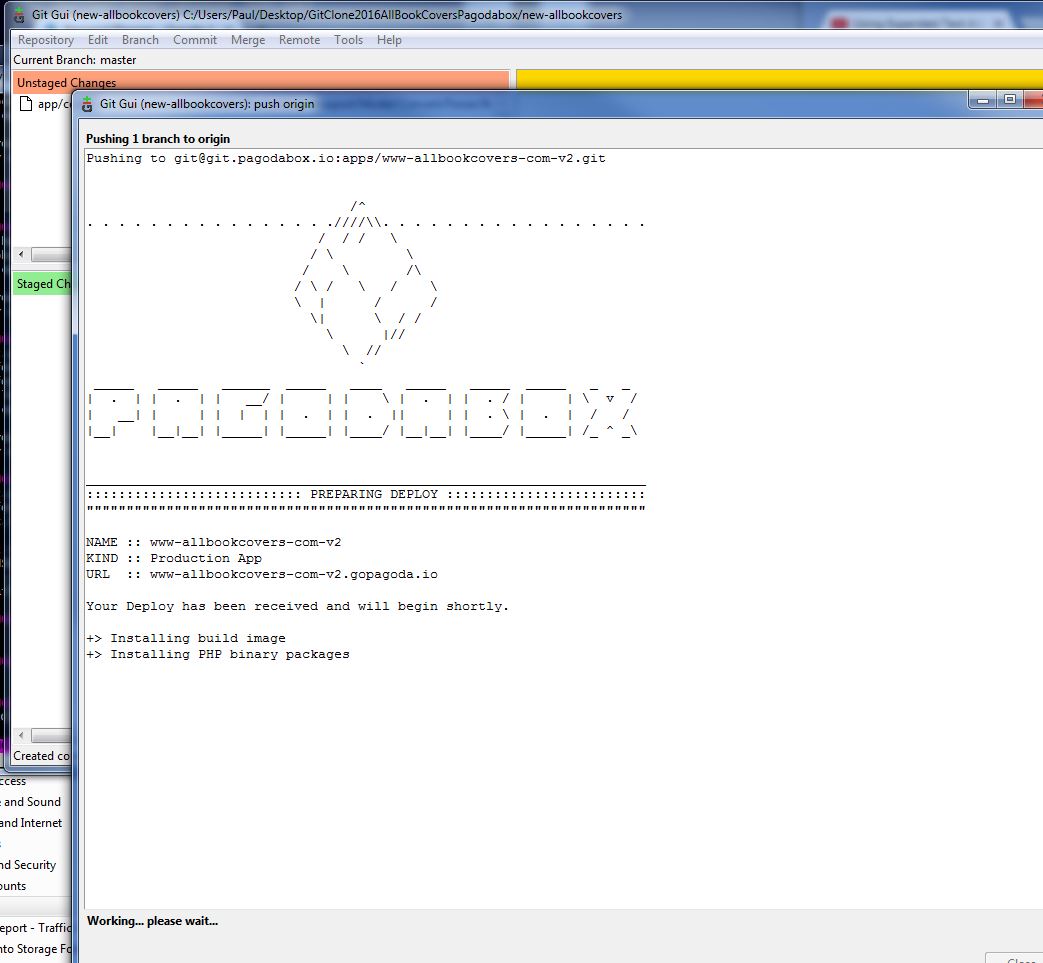The image size is (1043, 963).
Task: Click the 'eport - Traffic' item in the background window
Action: [x=35, y=928]
